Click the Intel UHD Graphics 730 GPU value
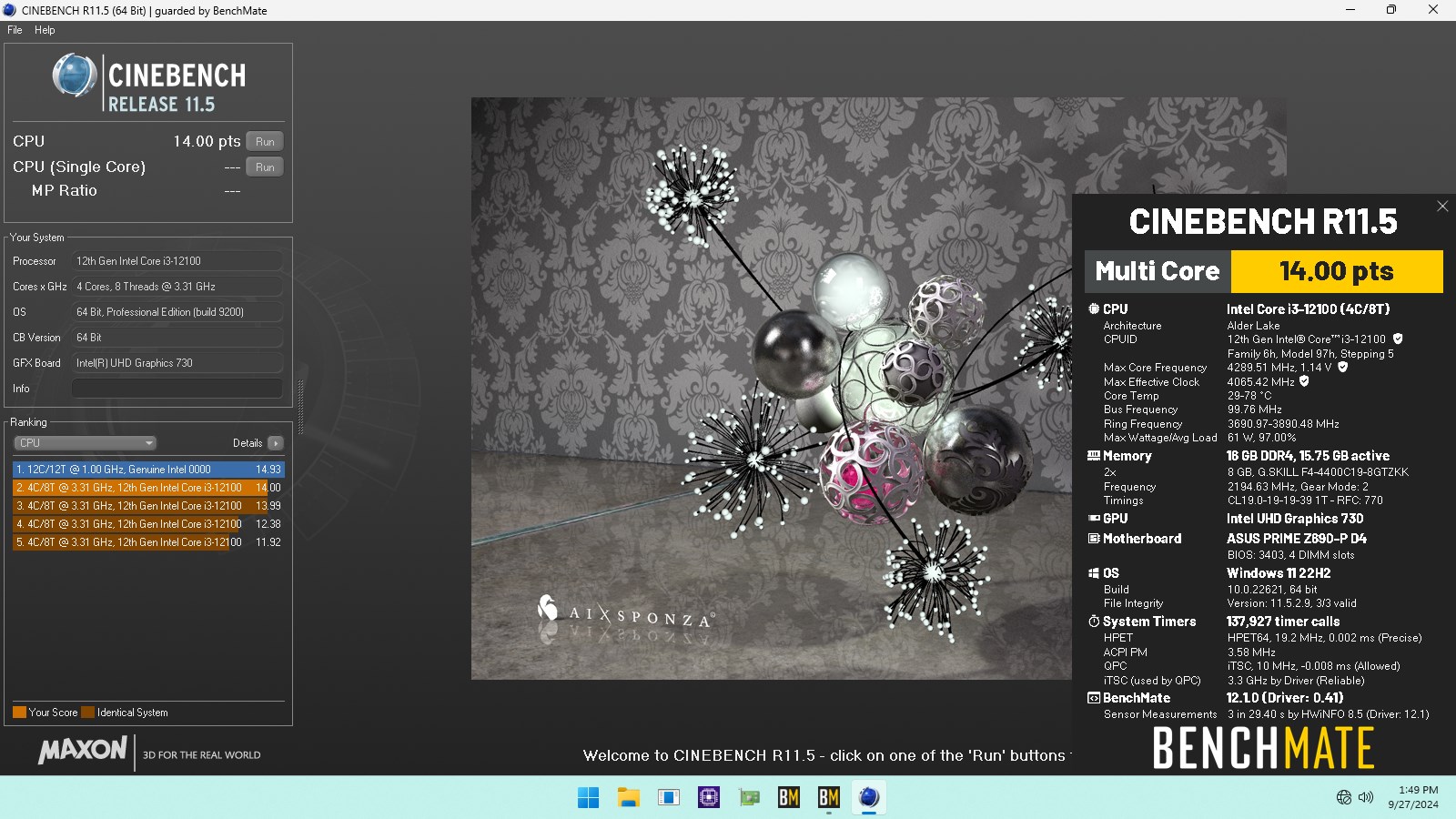This screenshot has height=819, width=1456. (1295, 519)
